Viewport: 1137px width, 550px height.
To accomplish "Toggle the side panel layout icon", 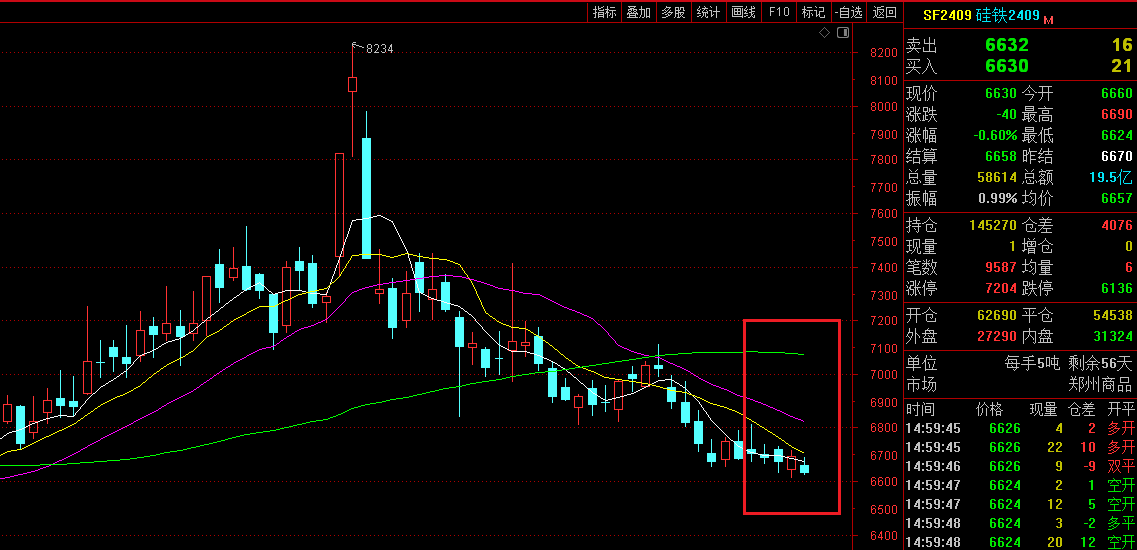I will [x=842, y=33].
